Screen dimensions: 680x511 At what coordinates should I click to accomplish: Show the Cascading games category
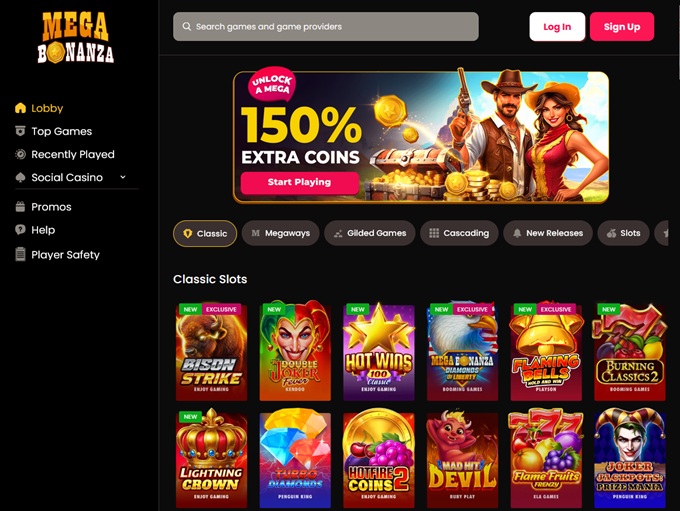point(459,233)
